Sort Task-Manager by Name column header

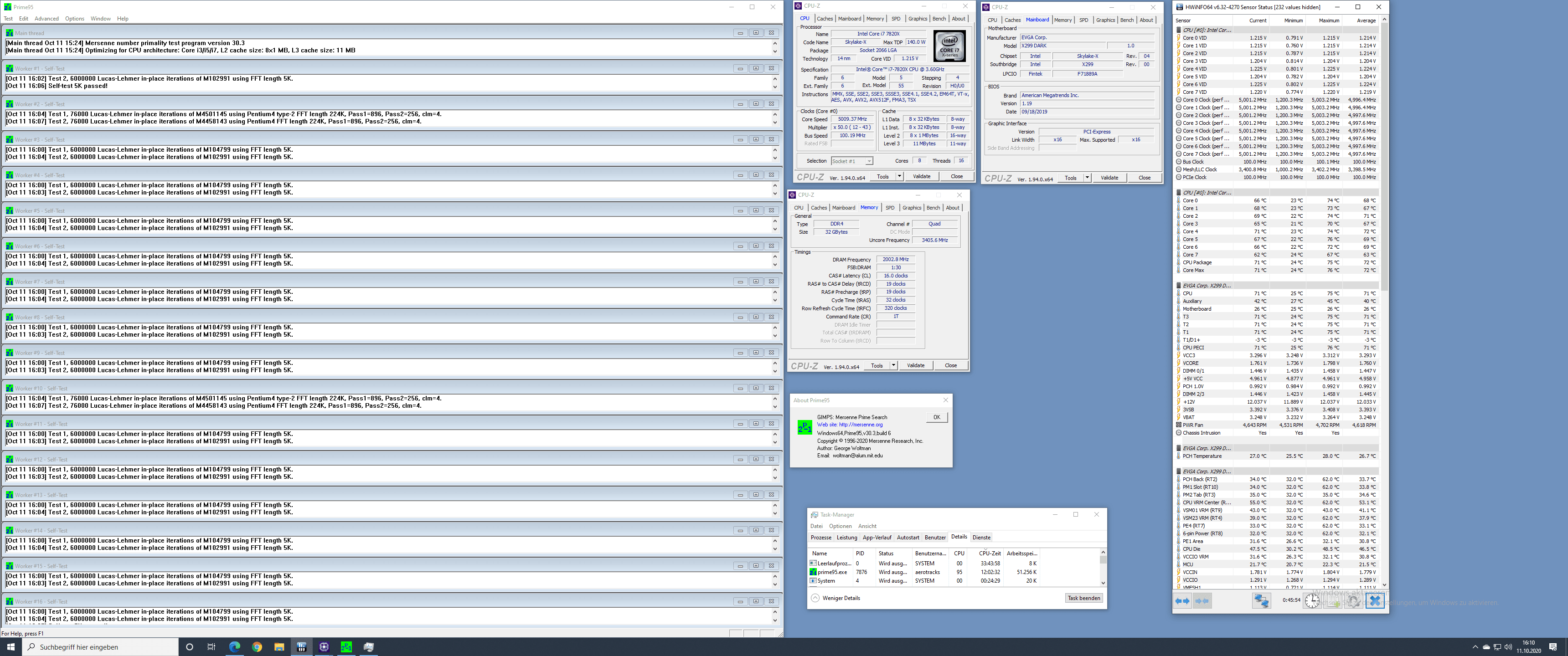830,554
